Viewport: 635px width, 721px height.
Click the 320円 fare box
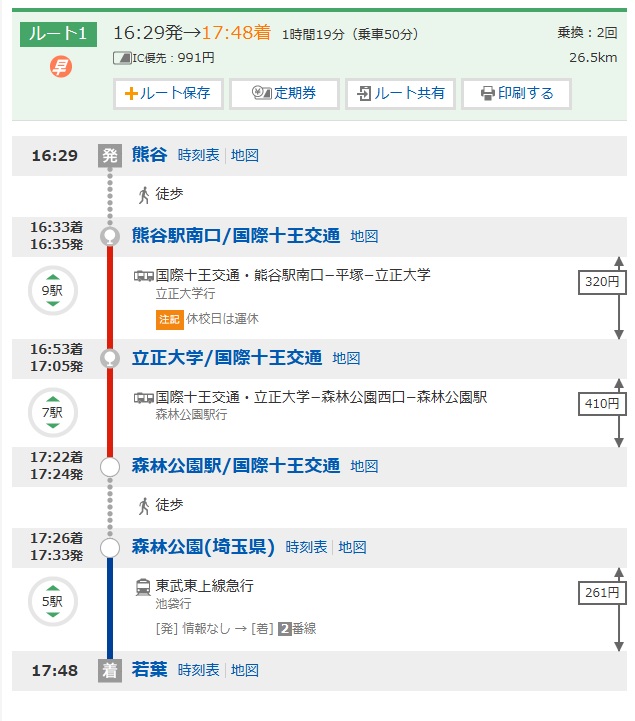pos(603,282)
